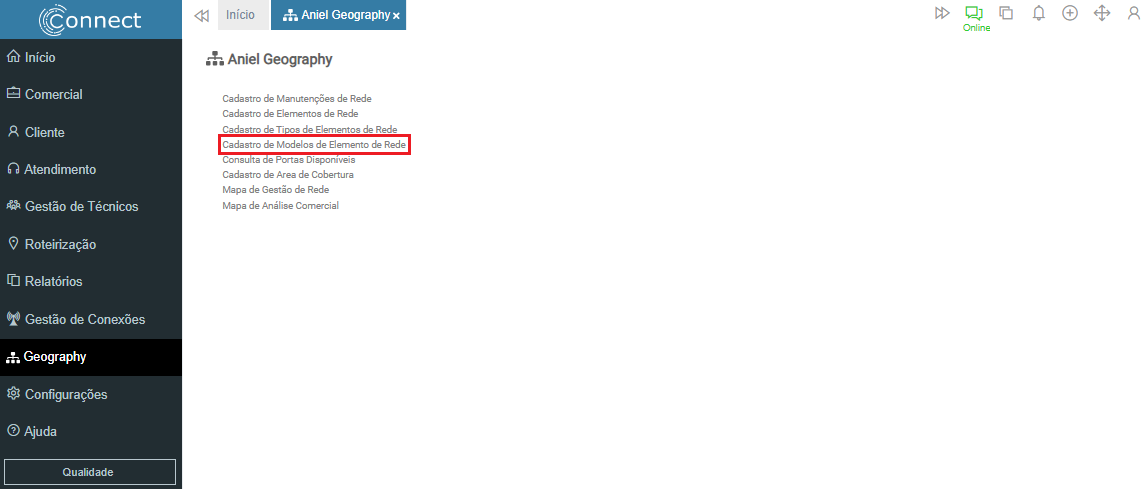This screenshot has width=1147, height=489.
Task: Open Consulta de Portas Disponíveis link
Action: pyautogui.click(x=288, y=160)
